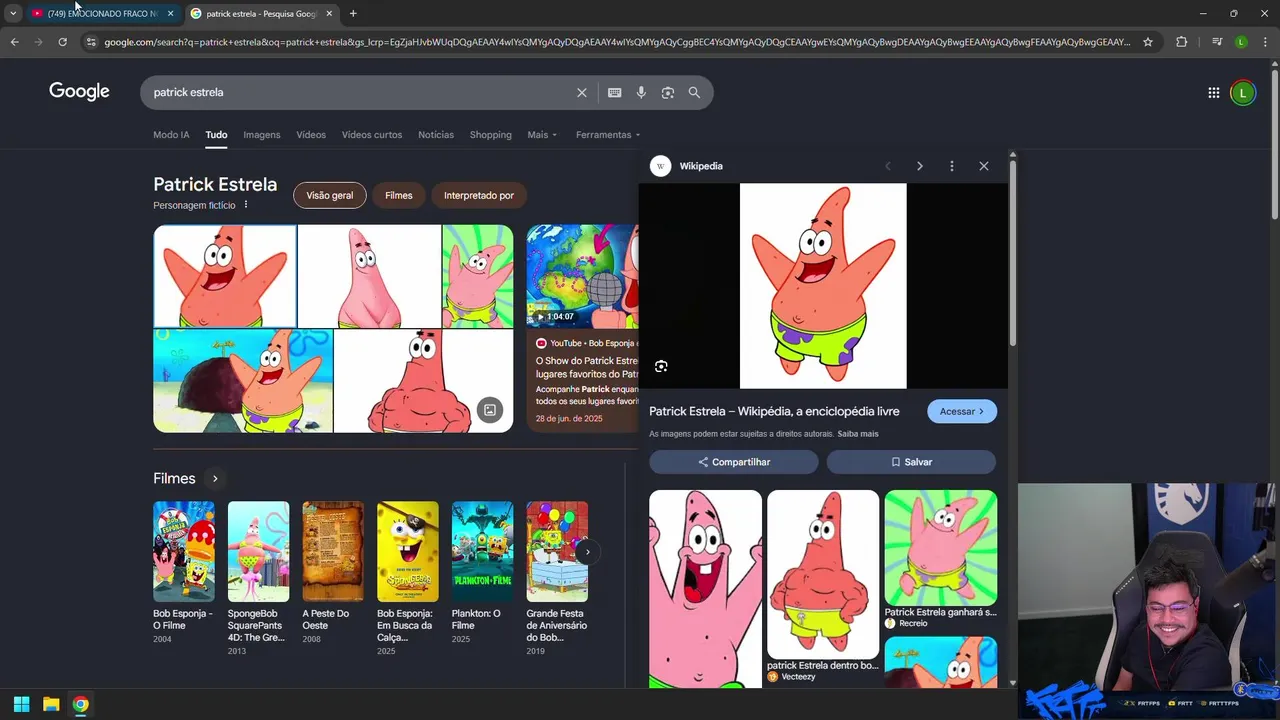Play the 1:04:07 YouTube video thumbnail
The image size is (1280, 720).
tap(582, 276)
